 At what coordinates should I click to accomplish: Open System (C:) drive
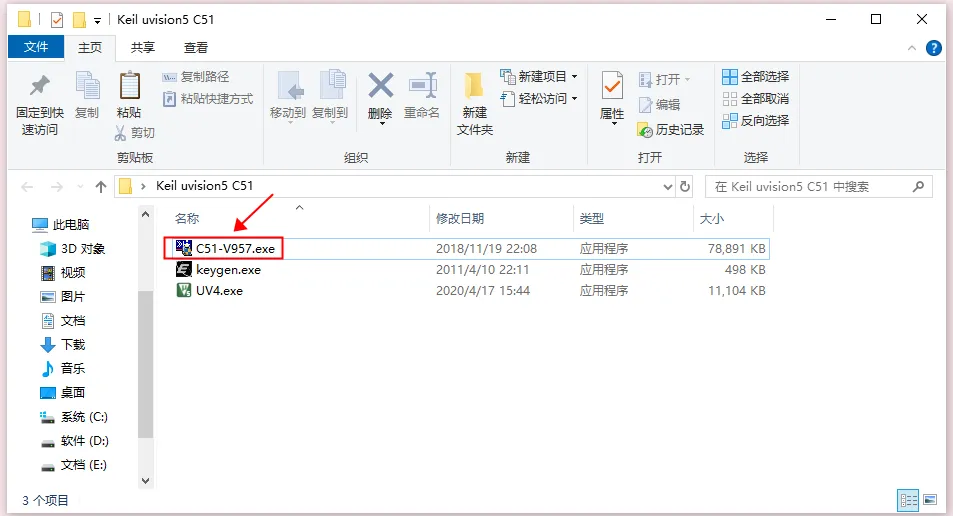pyautogui.click(x=74, y=417)
